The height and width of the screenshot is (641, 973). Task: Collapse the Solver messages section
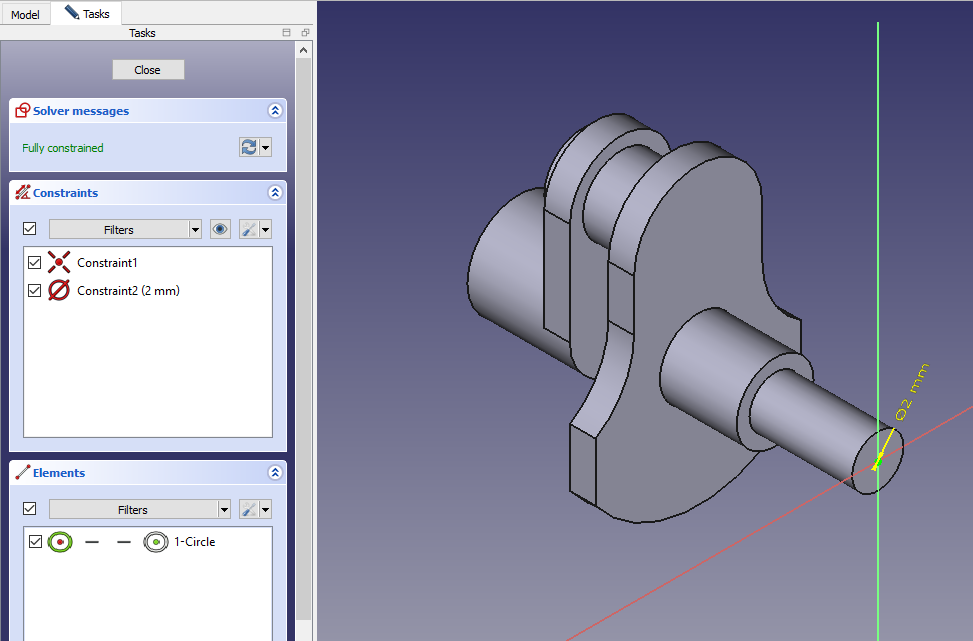pyautogui.click(x=275, y=111)
